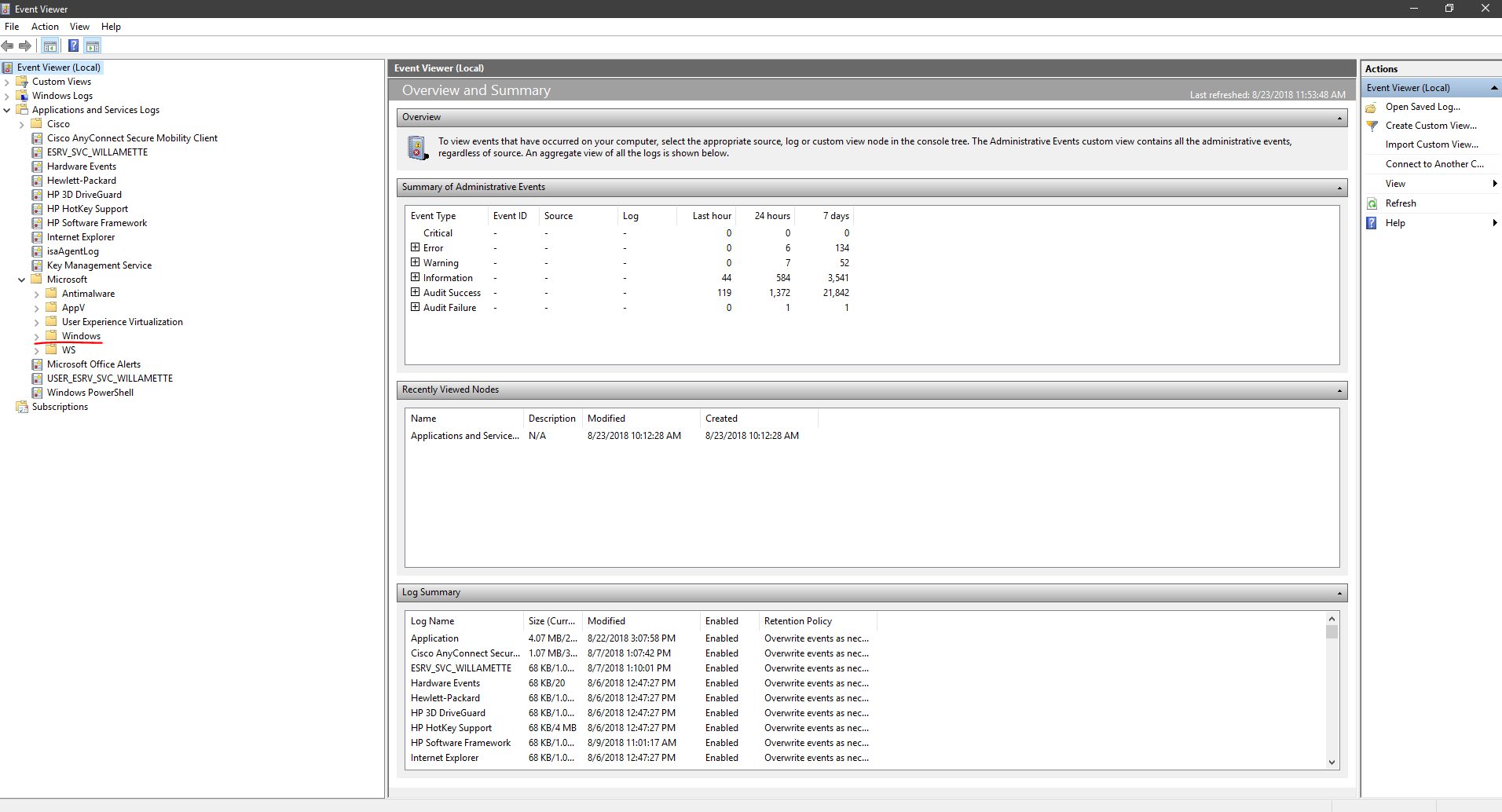The height and width of the screenshot is (812, 1502).
Task: Click Retention Policy column header
Action: (x=818, y=621)
